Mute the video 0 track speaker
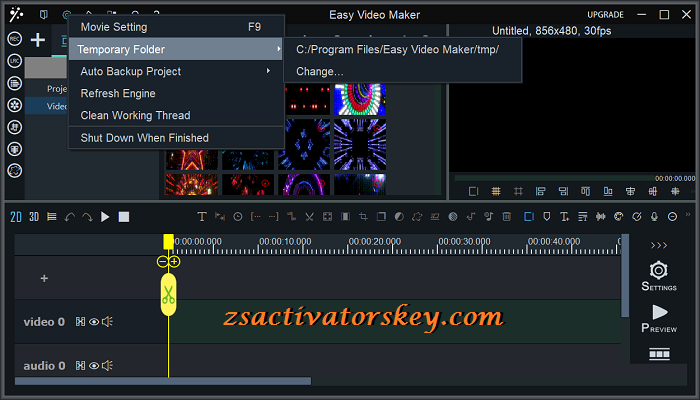Screen dimensions: 700x400 (x=107, y=322)
